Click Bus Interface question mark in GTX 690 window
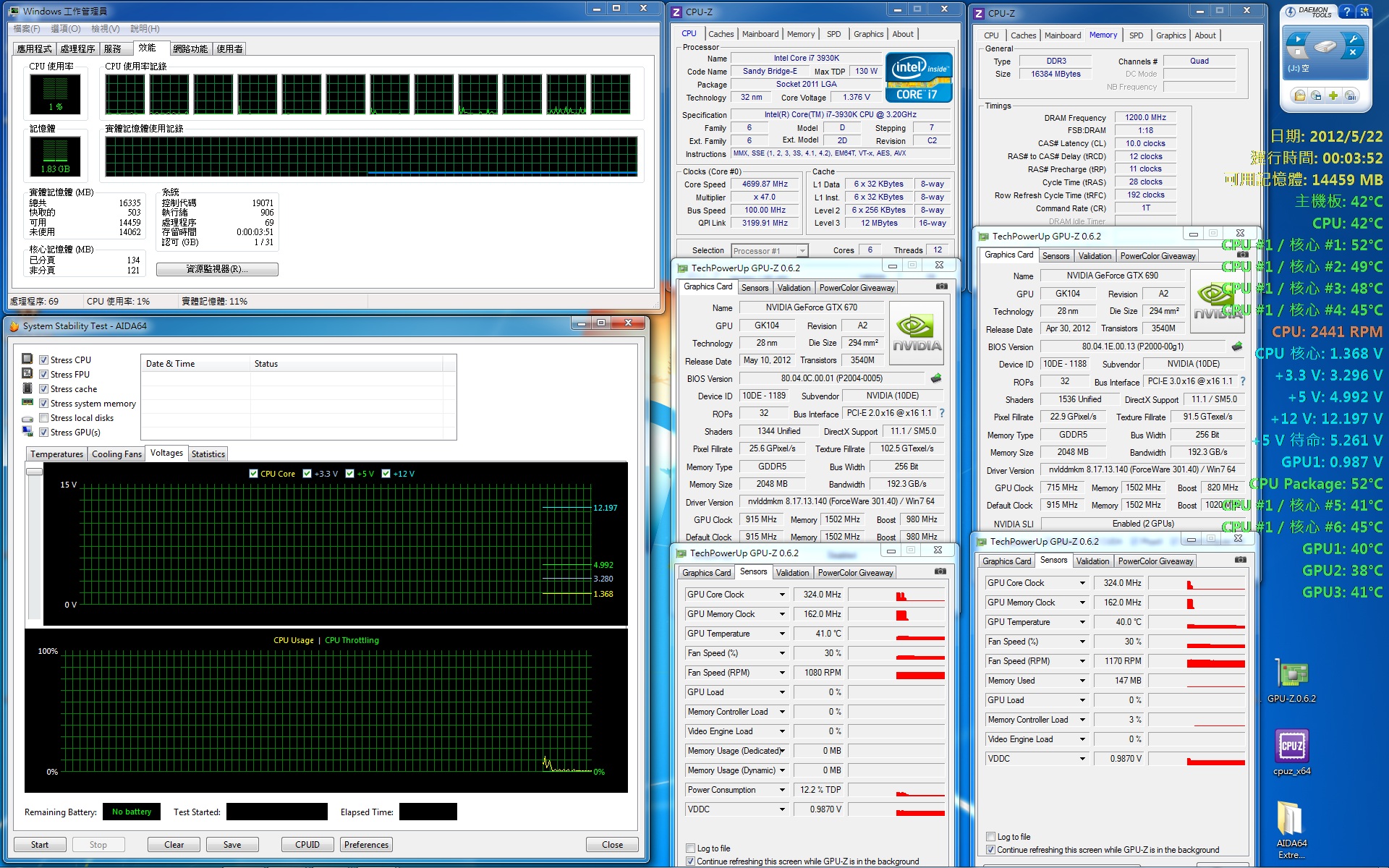This screenshot has width=1389, height=868. pyautogui.click(x=1243, y=381)
